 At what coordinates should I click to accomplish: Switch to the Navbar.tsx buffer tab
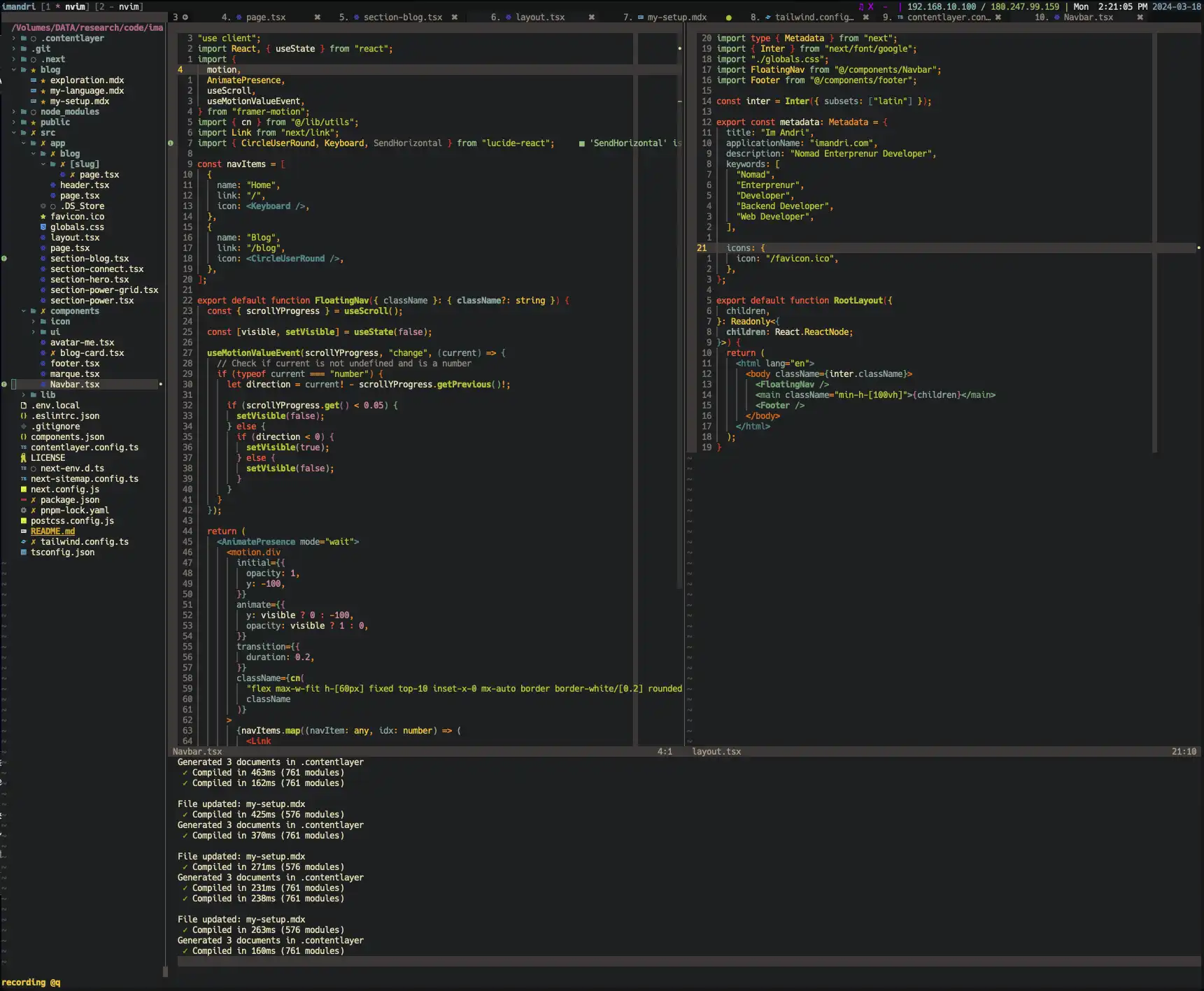[1087, 17]
